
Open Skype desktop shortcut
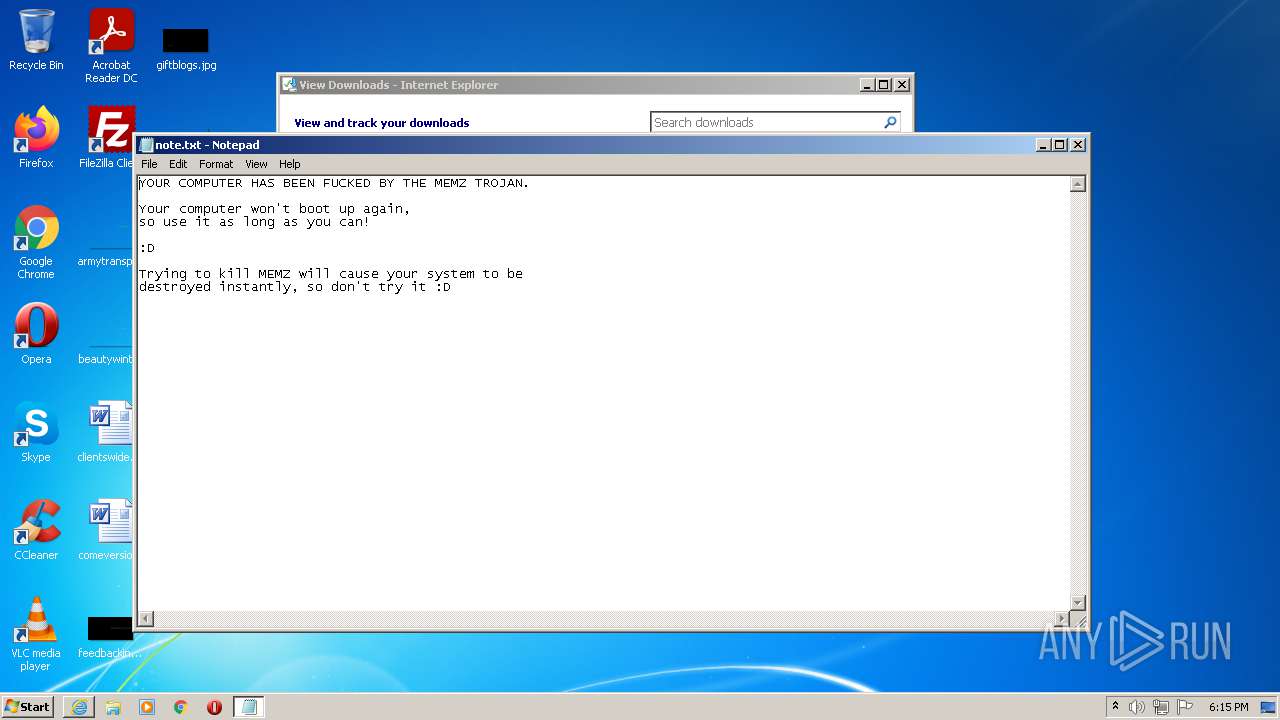click(x=36, y=432)
